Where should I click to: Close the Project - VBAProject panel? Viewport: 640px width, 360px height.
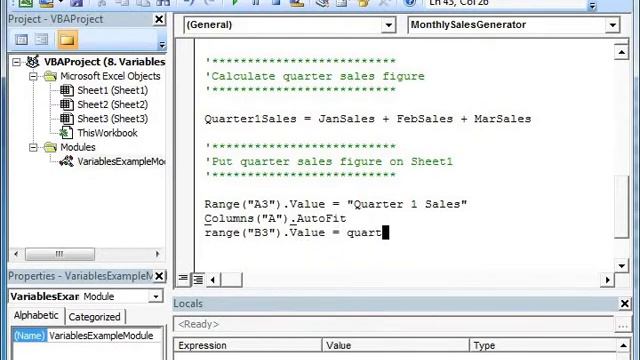click(159, 19)
